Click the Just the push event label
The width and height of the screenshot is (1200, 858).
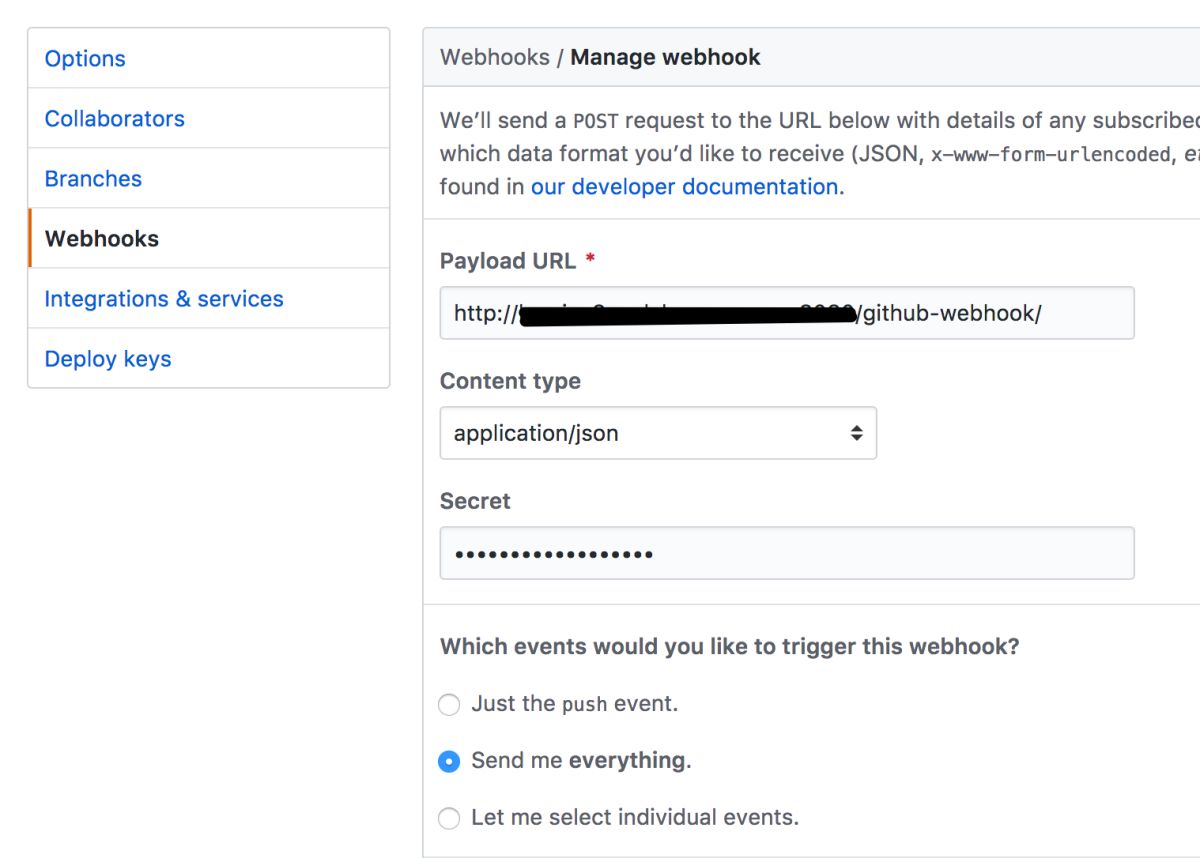(575, 704)
